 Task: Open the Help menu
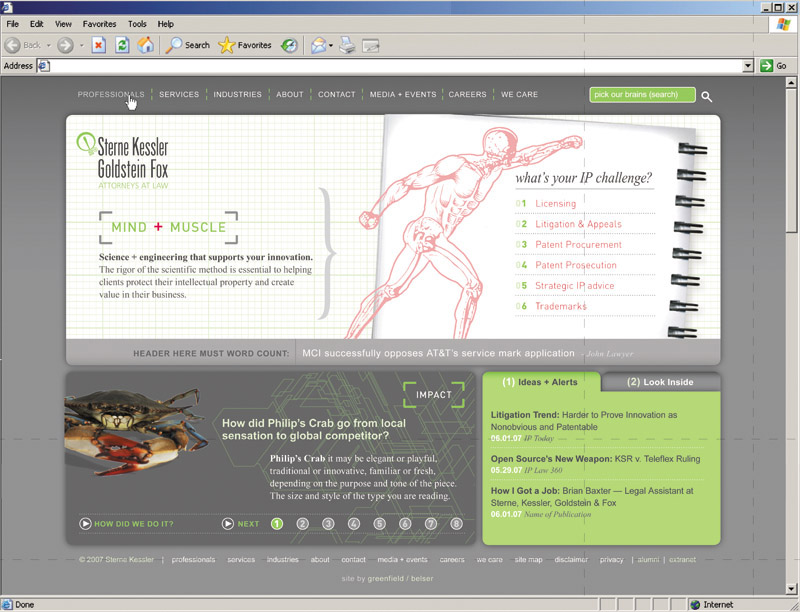click(165, 24)
